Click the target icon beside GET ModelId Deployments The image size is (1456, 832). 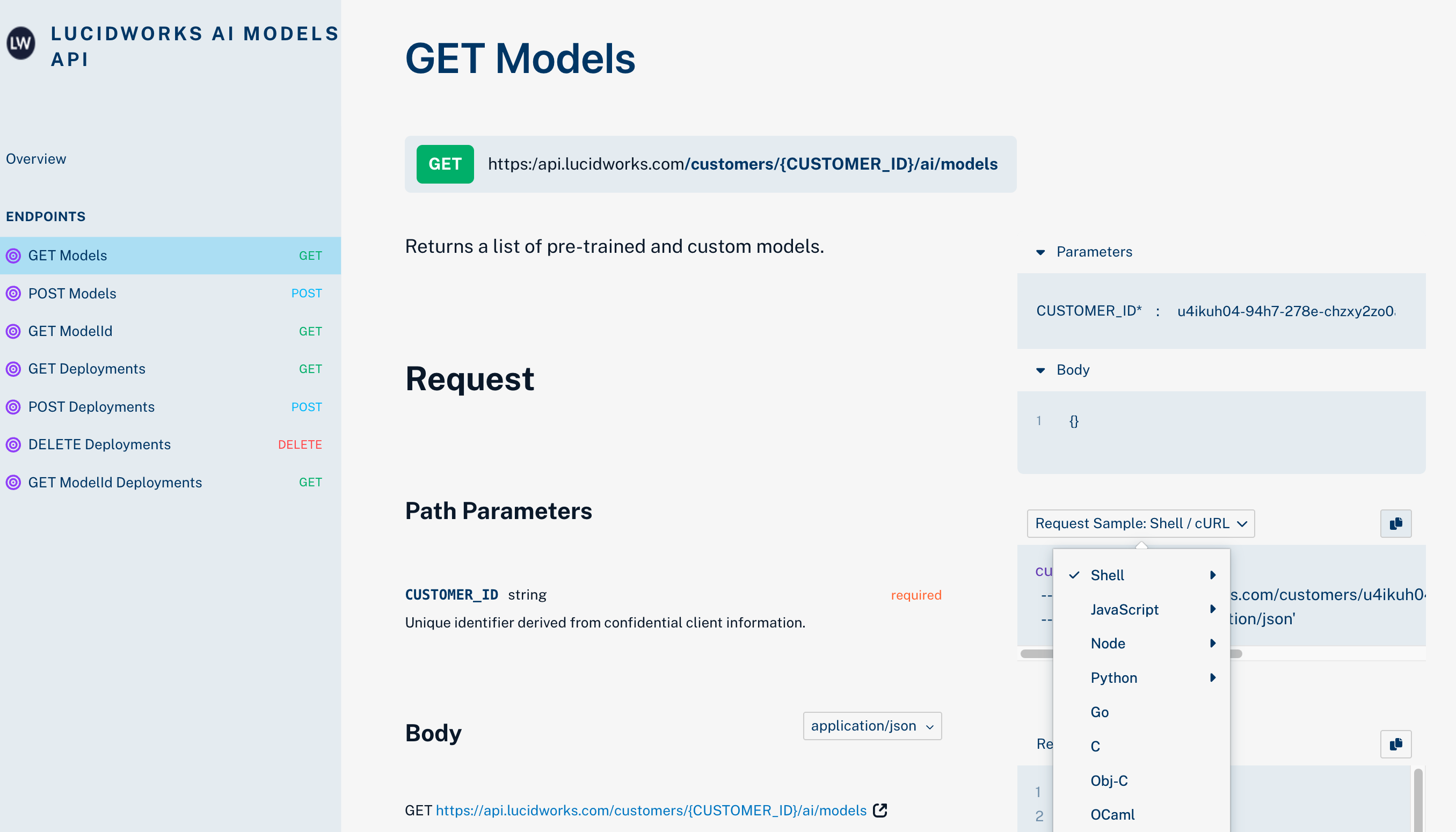[13, 482]
